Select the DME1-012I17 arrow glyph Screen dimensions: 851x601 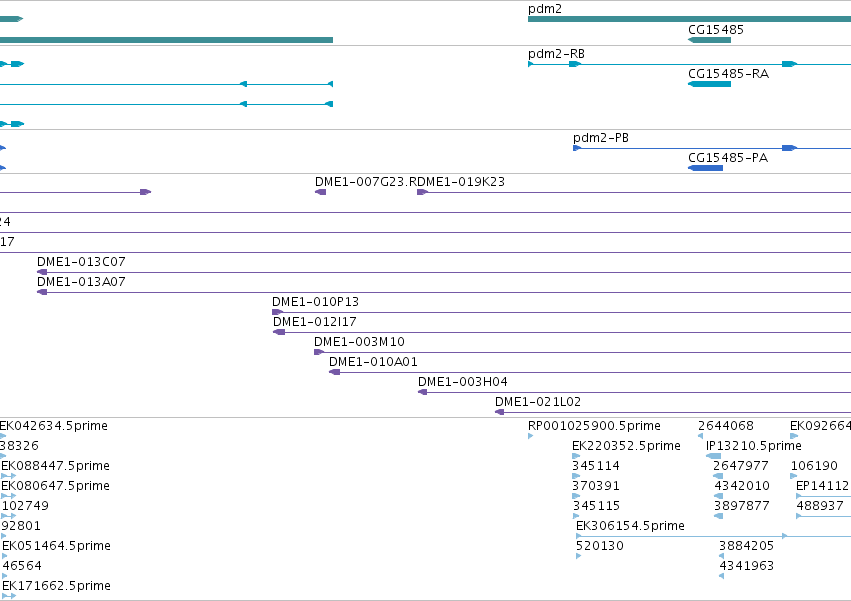click(279, 332)
